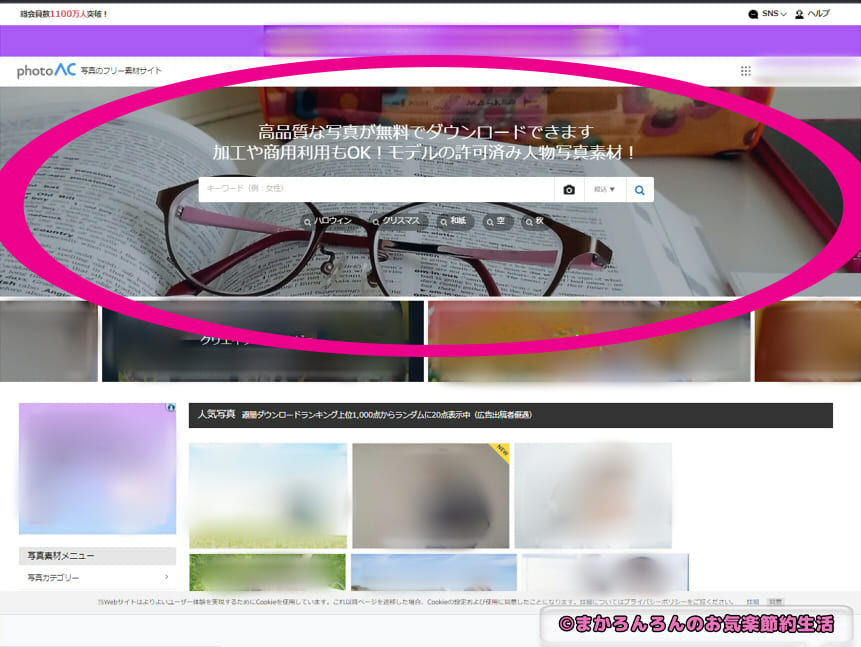
Task: Select the クリスマス keyword tag
Action: click(x=400, y=221)
